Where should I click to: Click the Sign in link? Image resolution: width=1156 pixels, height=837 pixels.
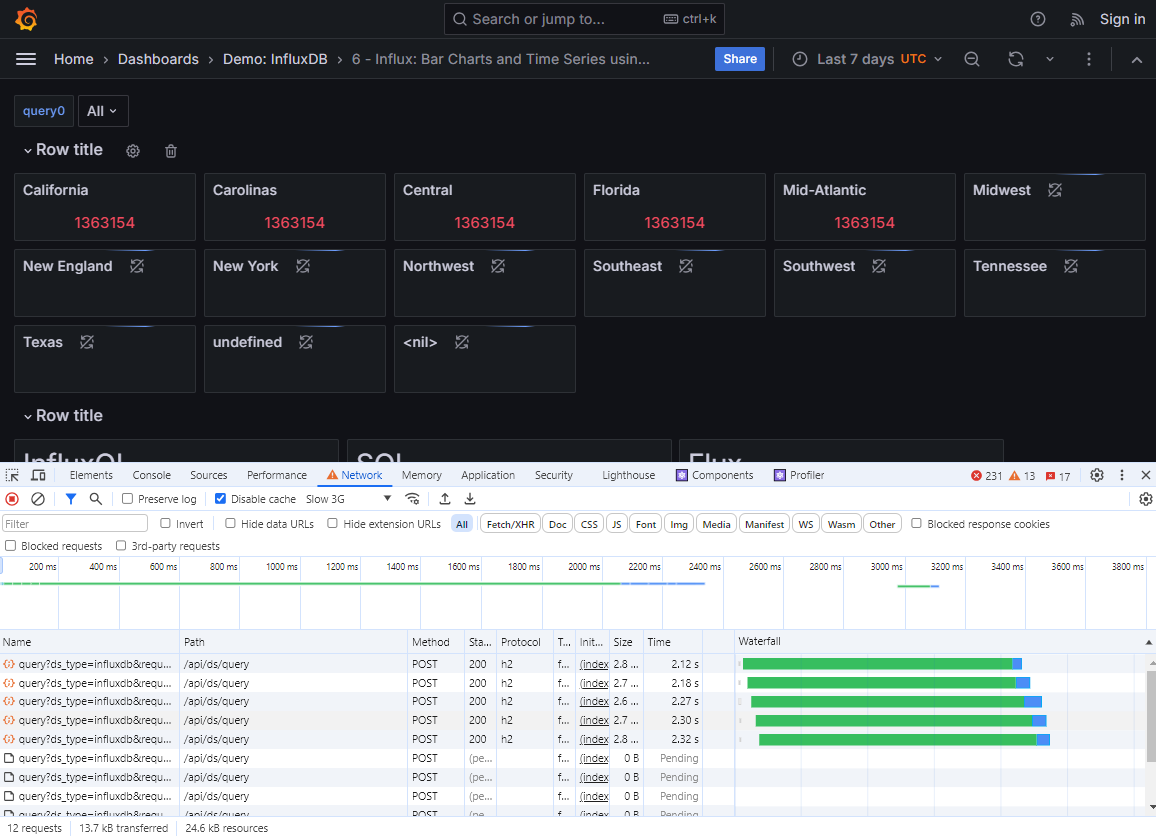(1122, 19)
